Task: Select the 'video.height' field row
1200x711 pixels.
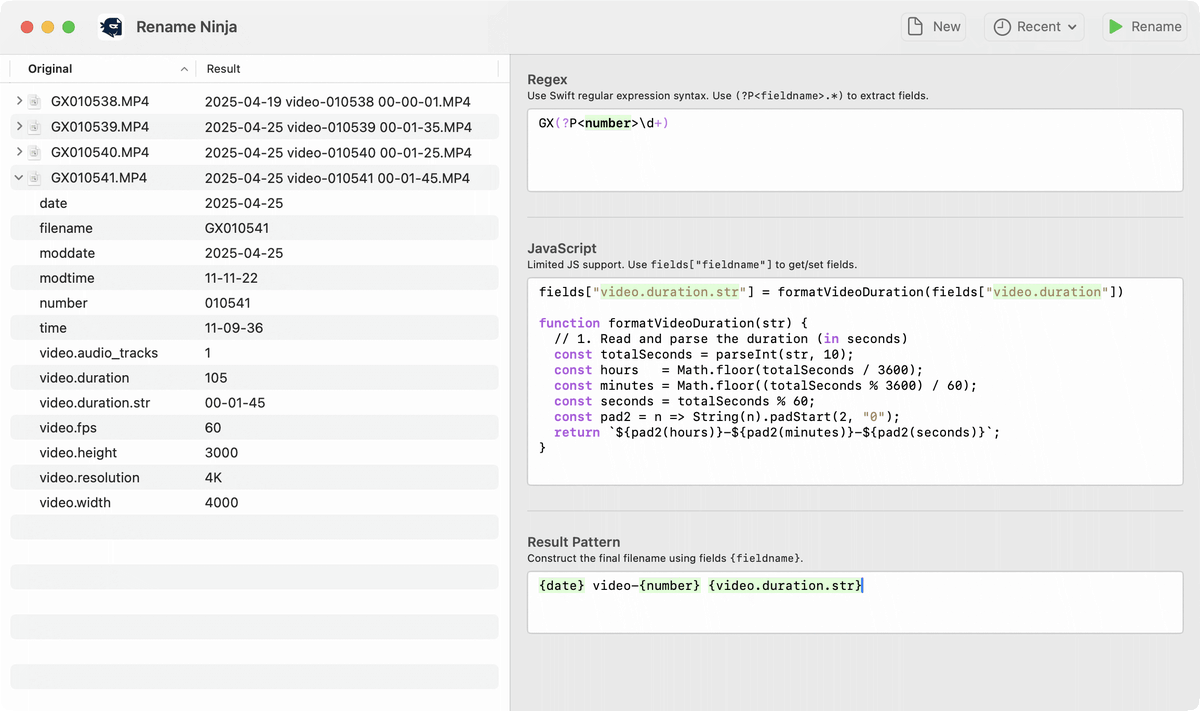Action: coord(254,453)
